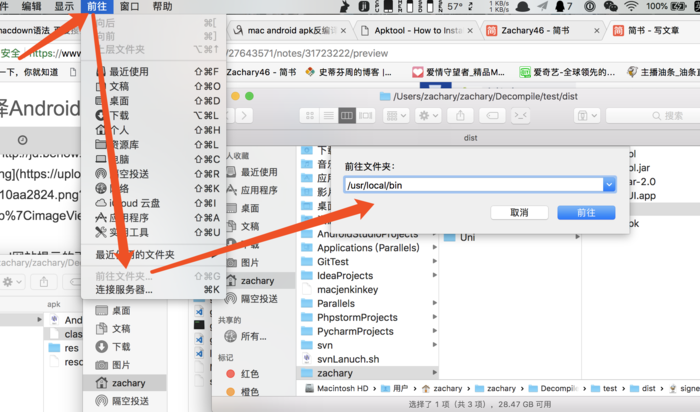Click the 取消 button in the dialog
This screenshot has width=700, height=412.
coord(519,212)
